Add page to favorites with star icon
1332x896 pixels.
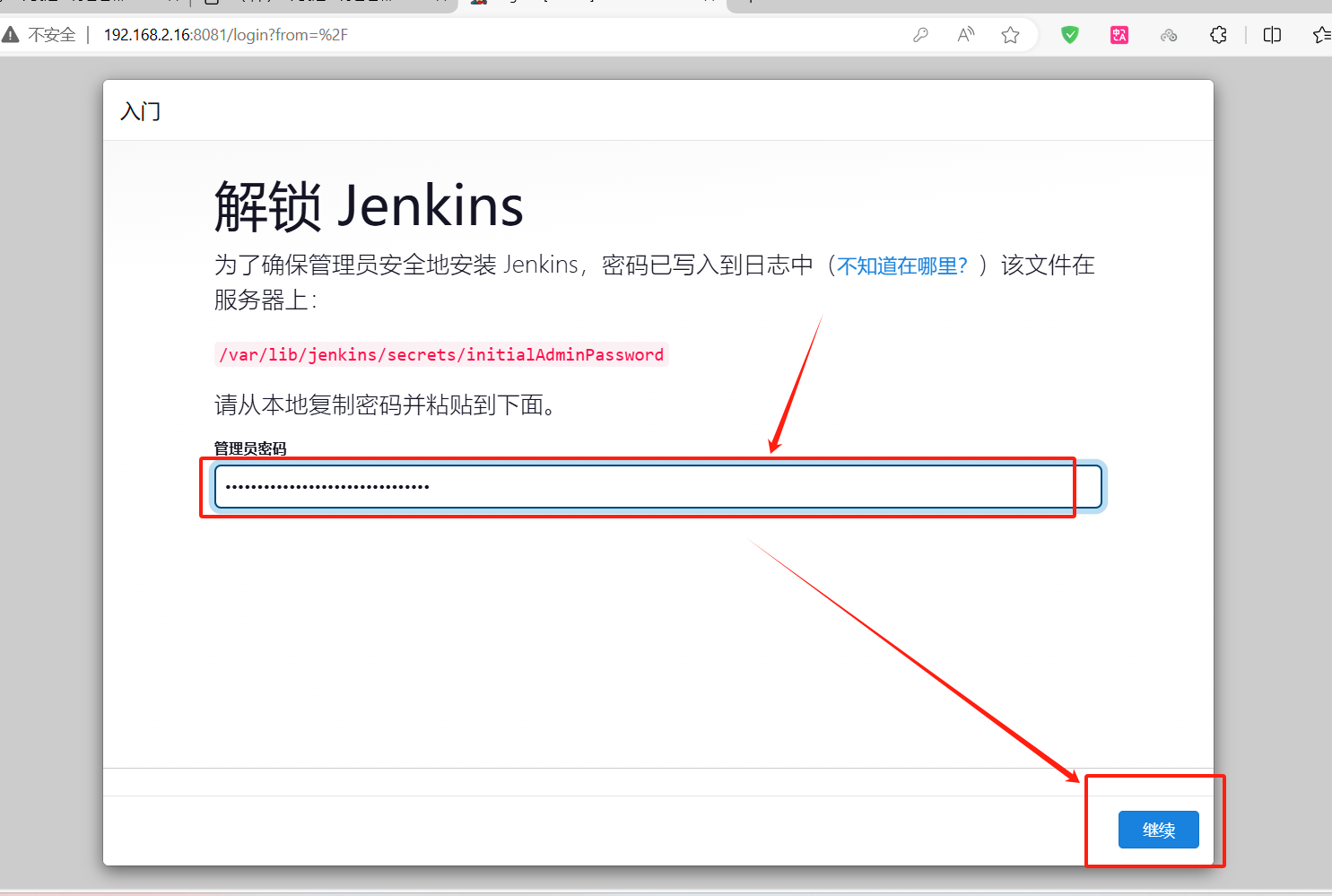[1011, 35]
